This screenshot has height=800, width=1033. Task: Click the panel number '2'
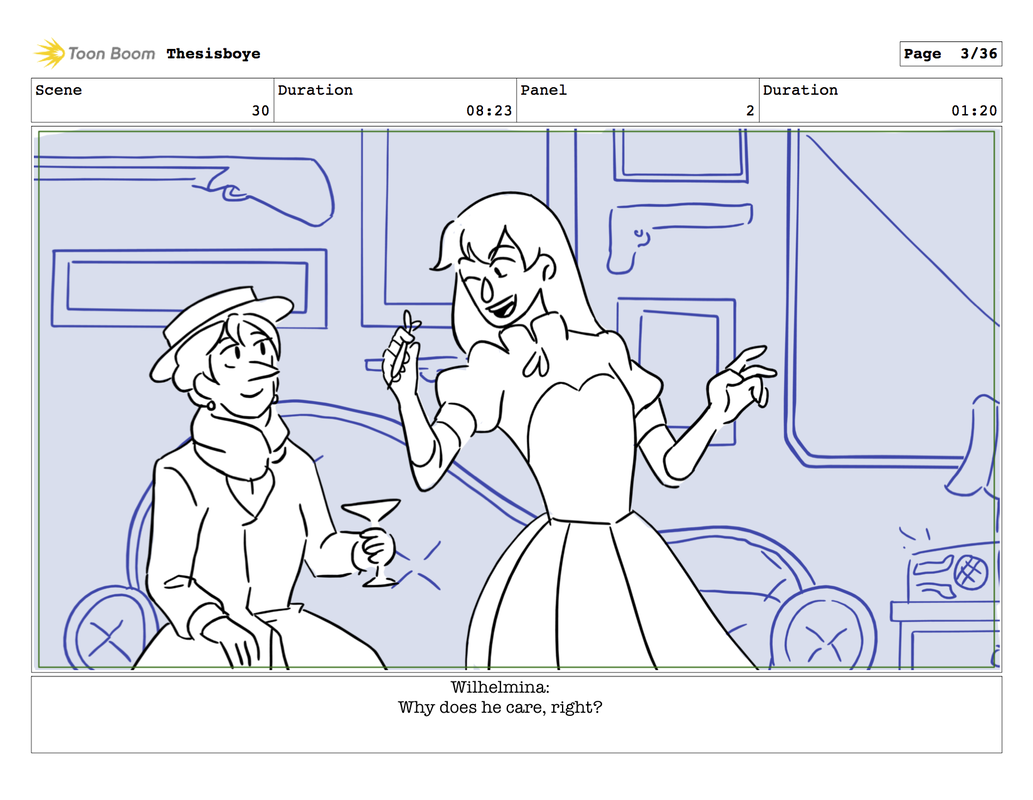pos(750,110)
